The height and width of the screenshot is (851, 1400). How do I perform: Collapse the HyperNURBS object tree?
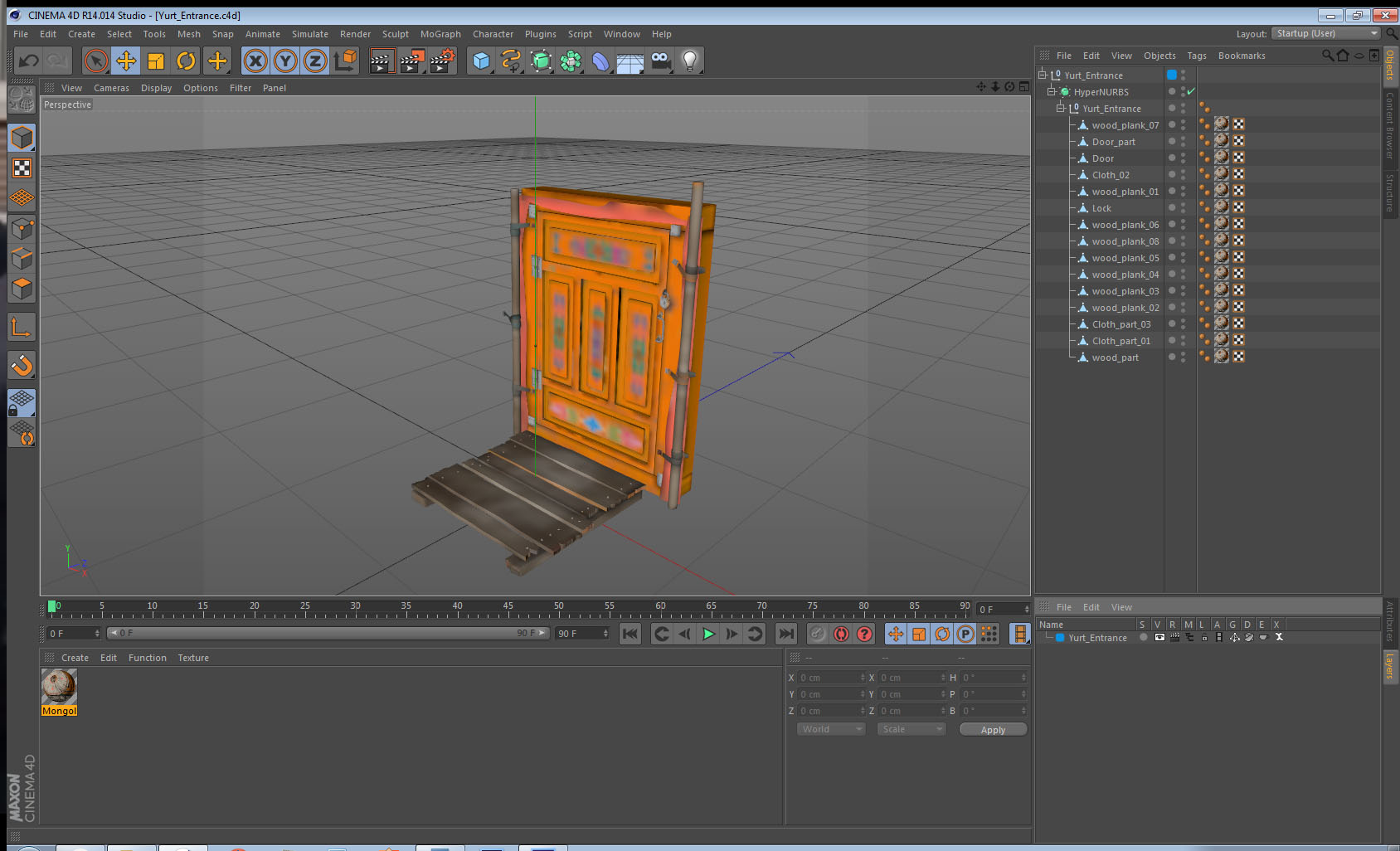click(1051, 91)
